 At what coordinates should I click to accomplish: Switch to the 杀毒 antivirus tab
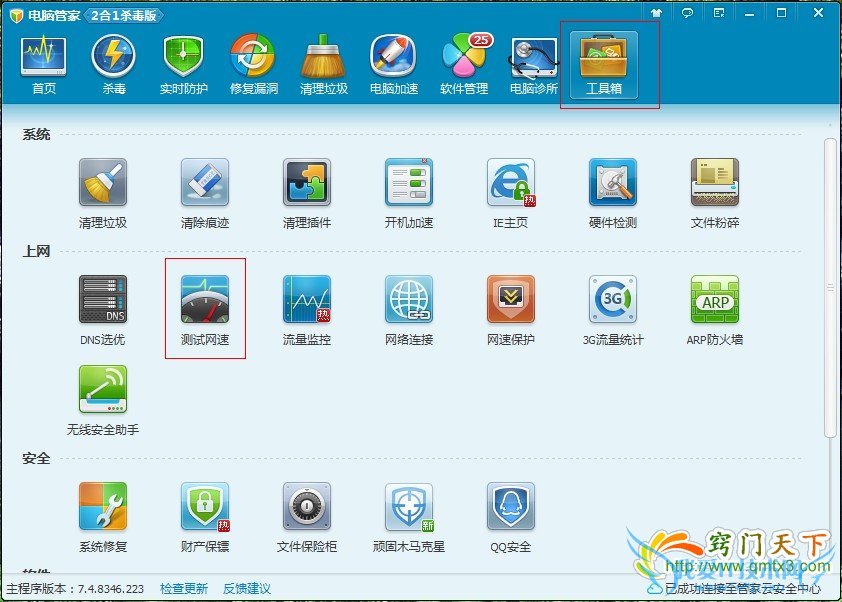click(x=113, y=66)
